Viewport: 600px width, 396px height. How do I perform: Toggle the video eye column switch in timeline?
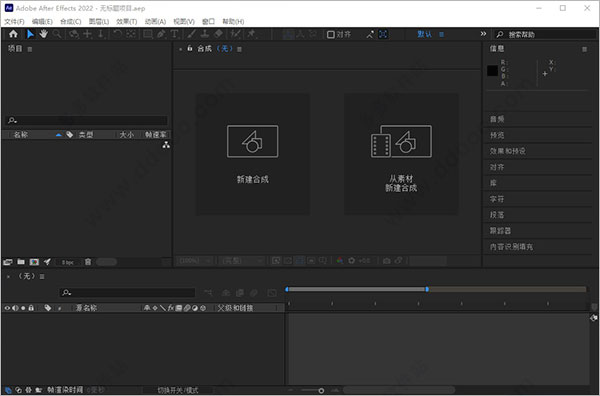tap(7, 308)
